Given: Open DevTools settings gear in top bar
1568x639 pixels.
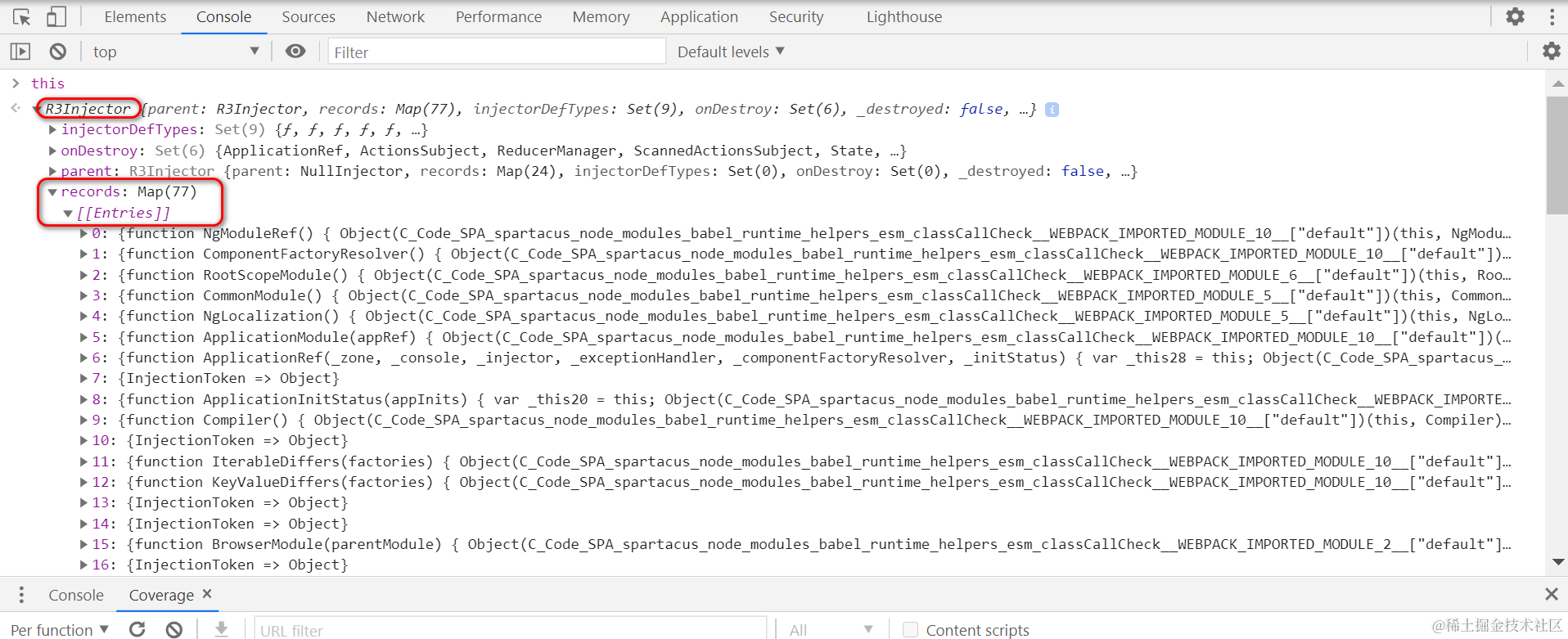Looking at the screenshot, I should [1516, 16].
